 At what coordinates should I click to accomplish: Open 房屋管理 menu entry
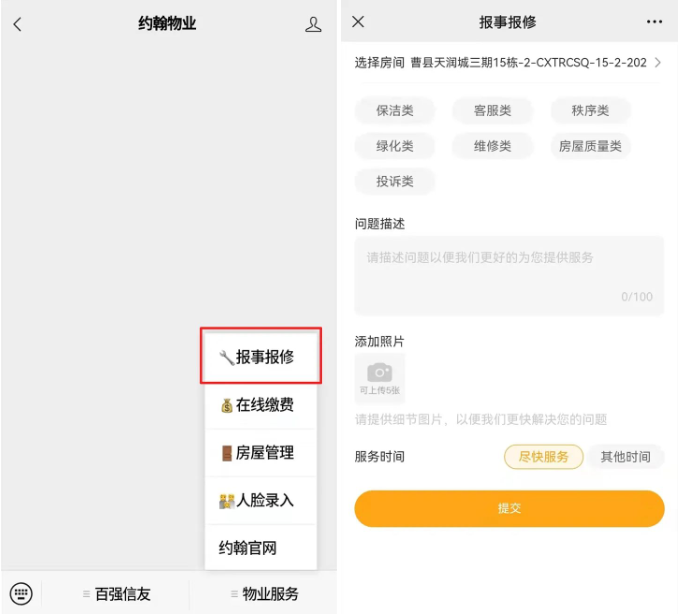coord(261,452)
